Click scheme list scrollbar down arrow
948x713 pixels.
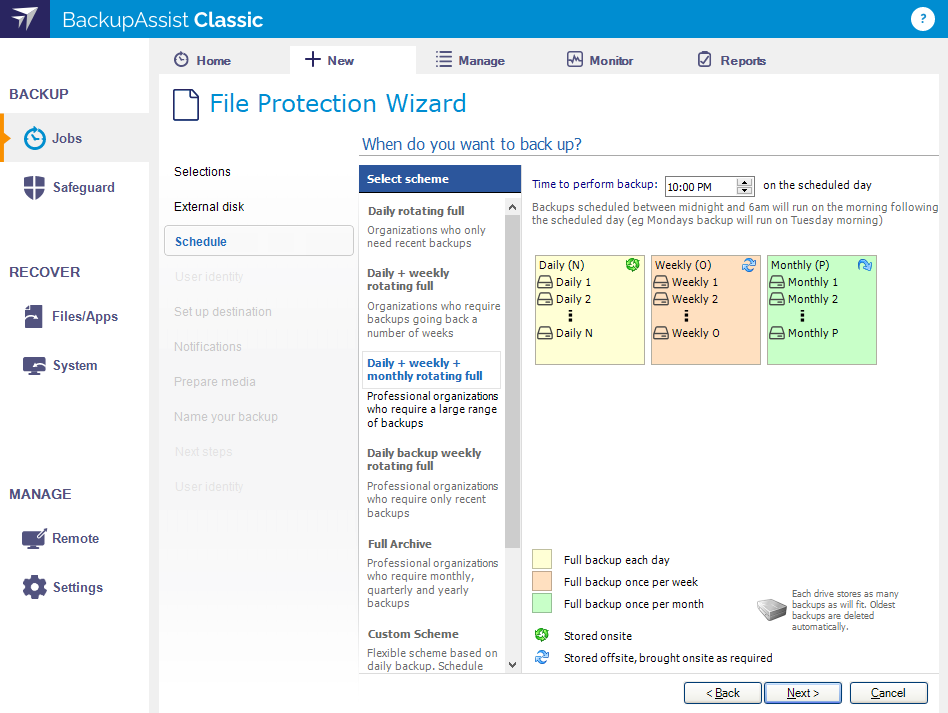tap(513, 665)
